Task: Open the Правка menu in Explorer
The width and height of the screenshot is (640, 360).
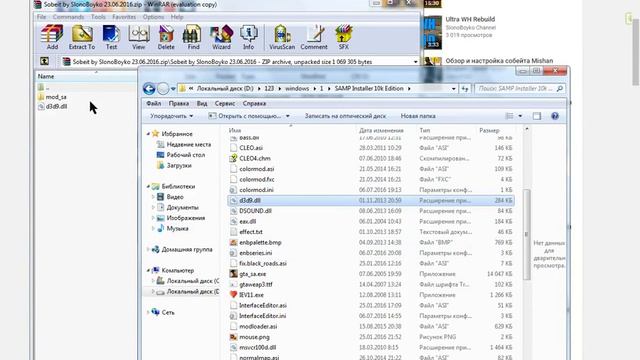Action: 179,104
